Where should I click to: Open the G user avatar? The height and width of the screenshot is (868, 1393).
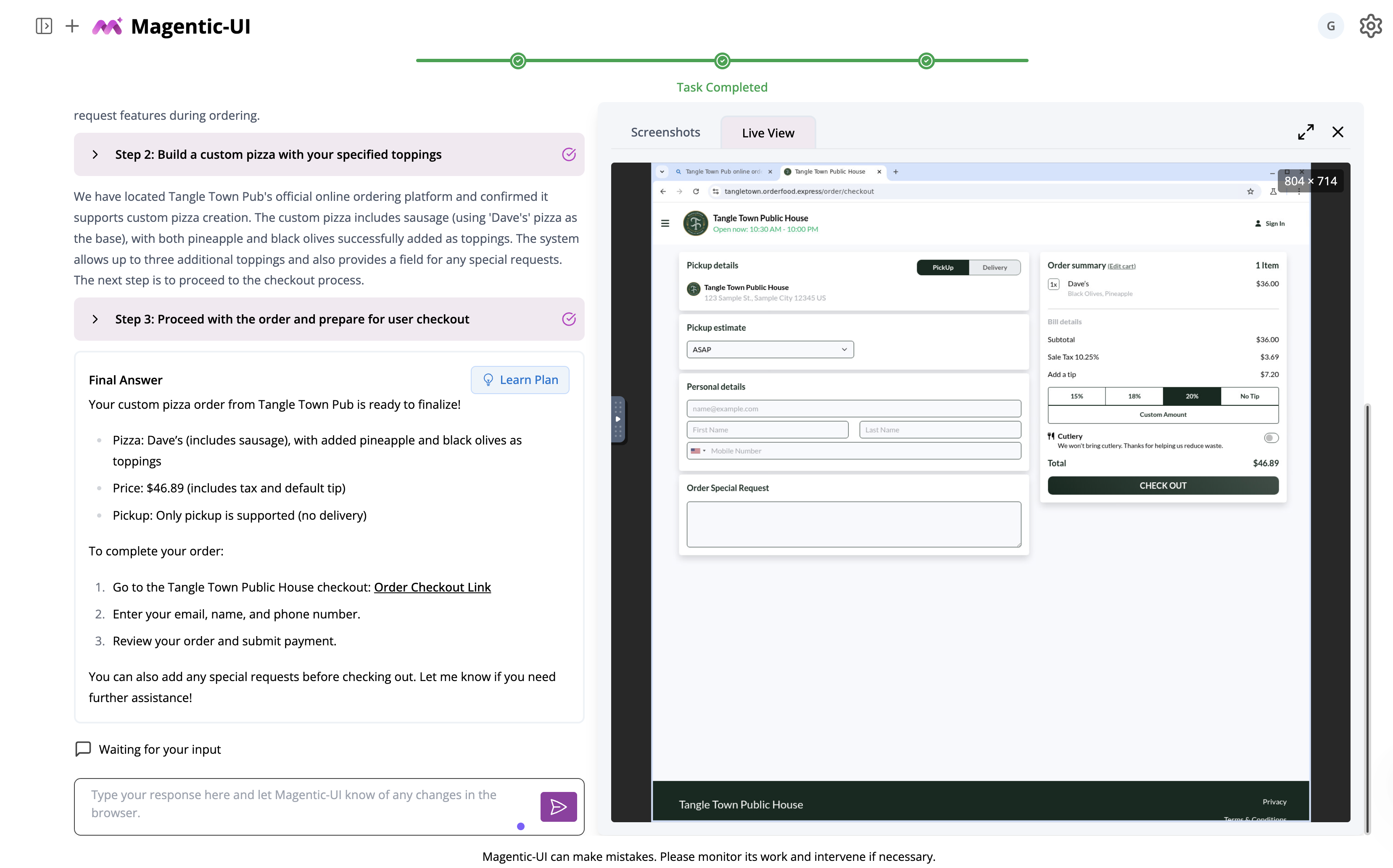coord(1330,26)
